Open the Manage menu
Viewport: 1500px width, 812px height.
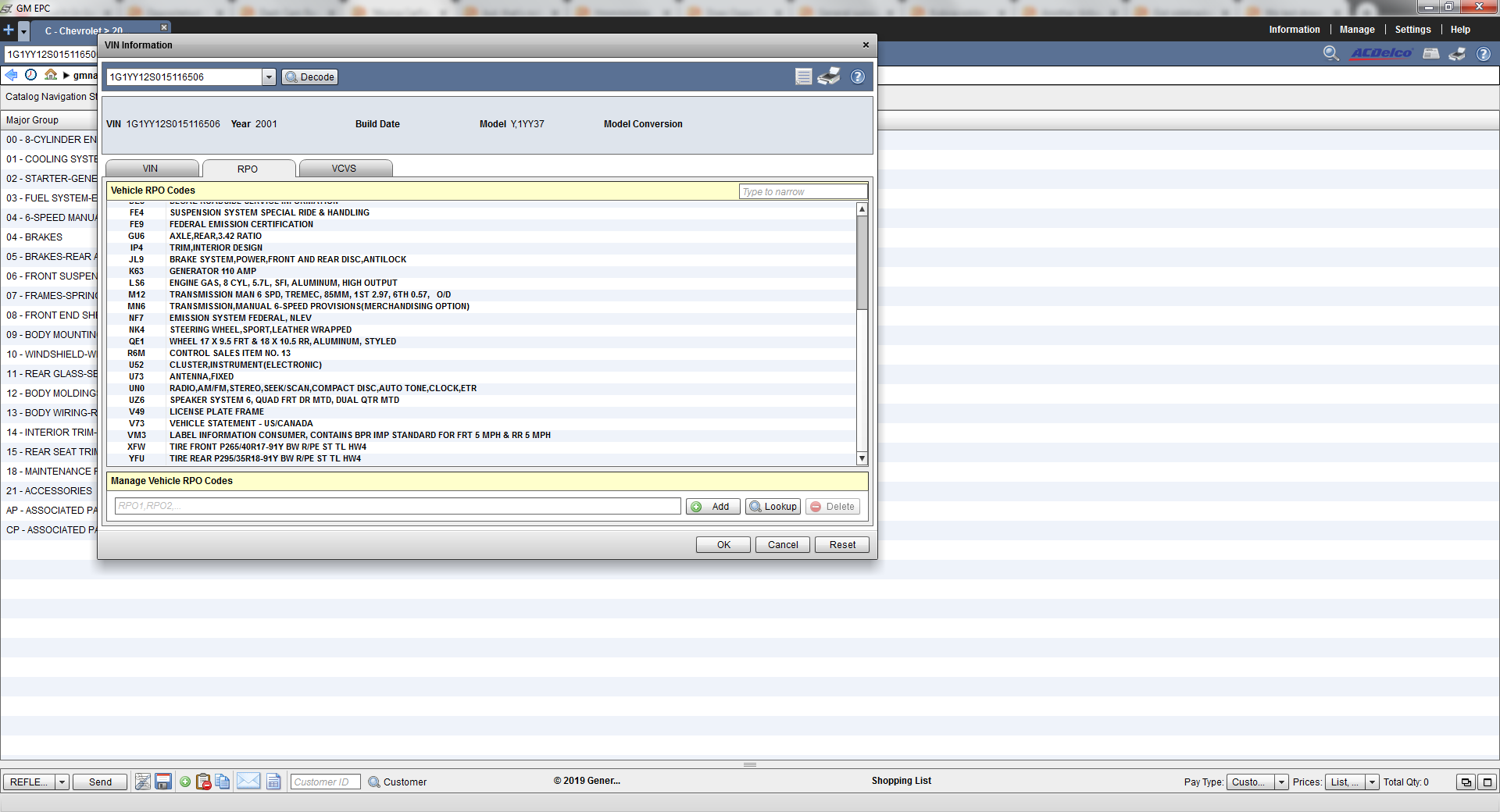(x=1357, y=30)
